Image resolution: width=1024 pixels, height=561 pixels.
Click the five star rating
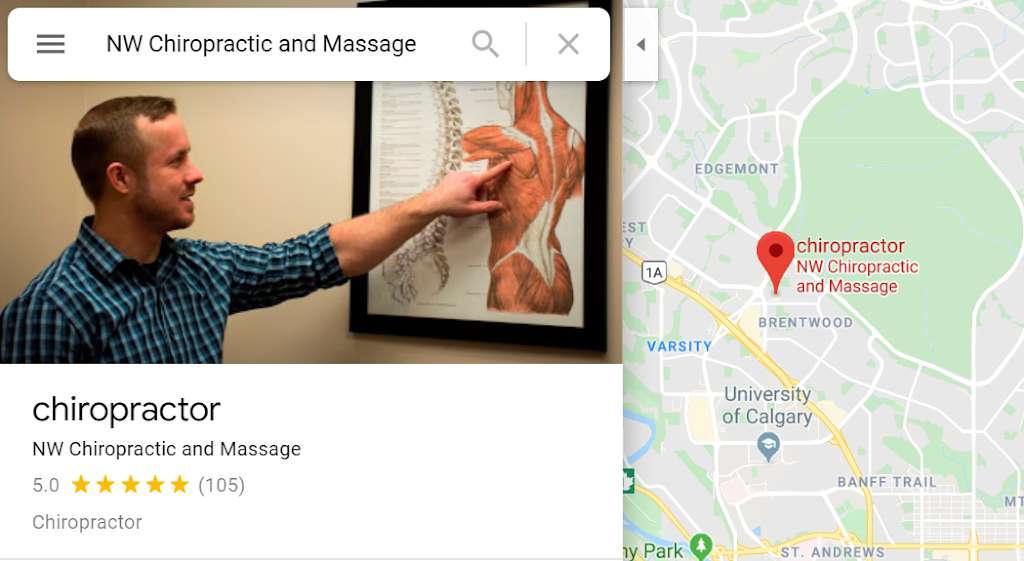[130, 485]
